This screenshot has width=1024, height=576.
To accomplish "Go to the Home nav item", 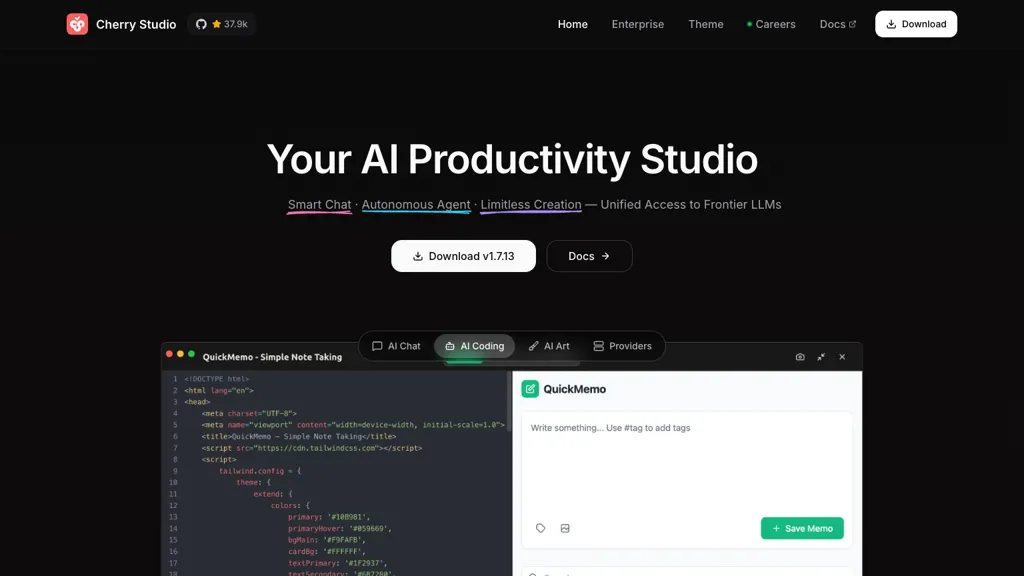I will [x=573, y=24].
